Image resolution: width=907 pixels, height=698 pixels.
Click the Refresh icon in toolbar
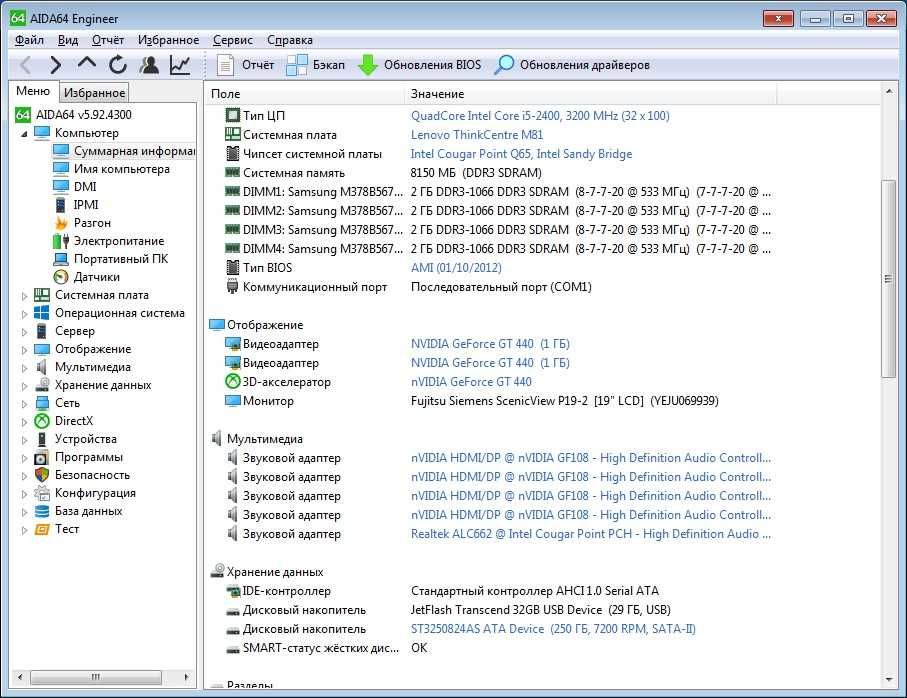coord(118,65)
